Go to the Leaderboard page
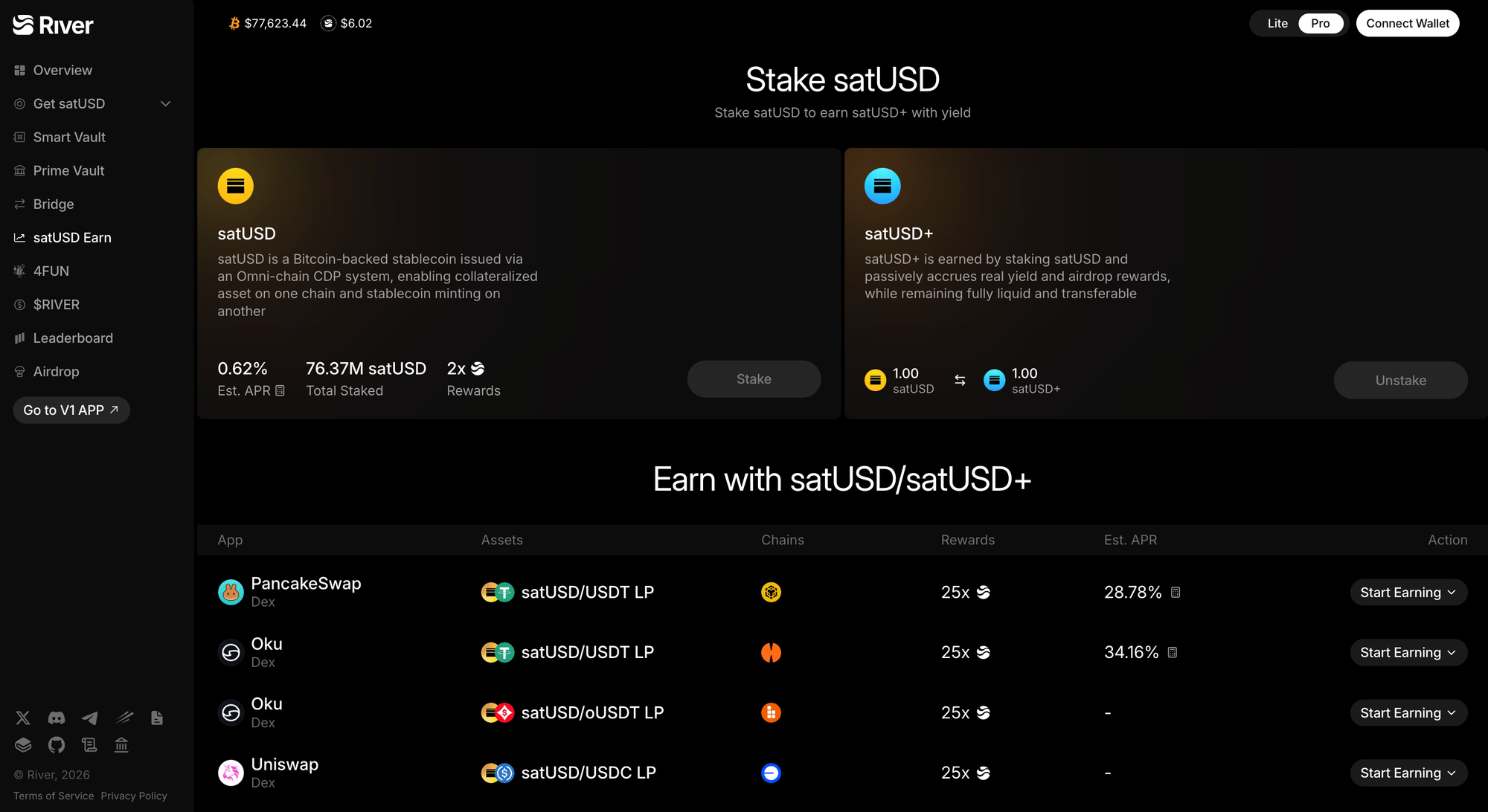 [x=73, y=338]
